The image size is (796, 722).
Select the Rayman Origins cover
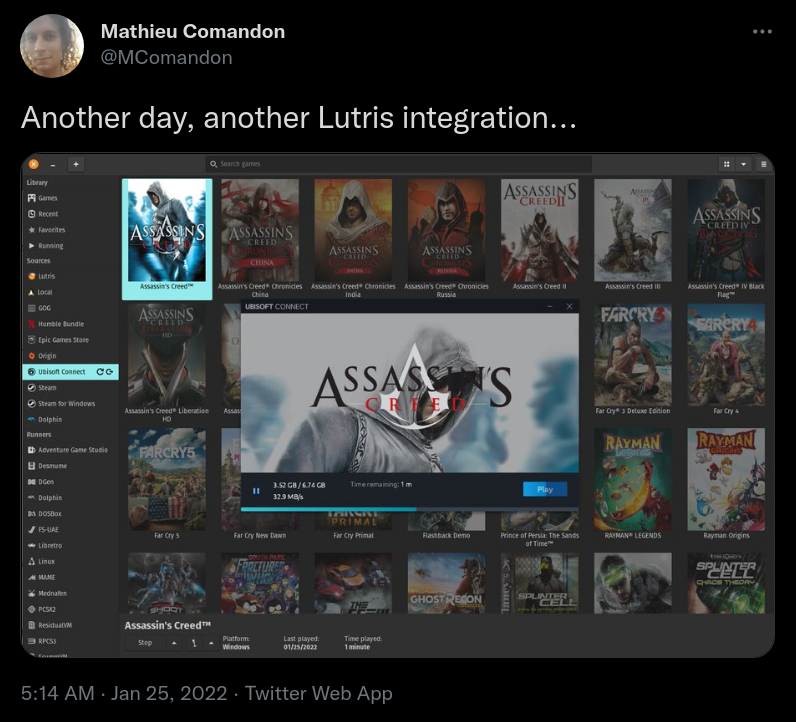tap(726, 479)
